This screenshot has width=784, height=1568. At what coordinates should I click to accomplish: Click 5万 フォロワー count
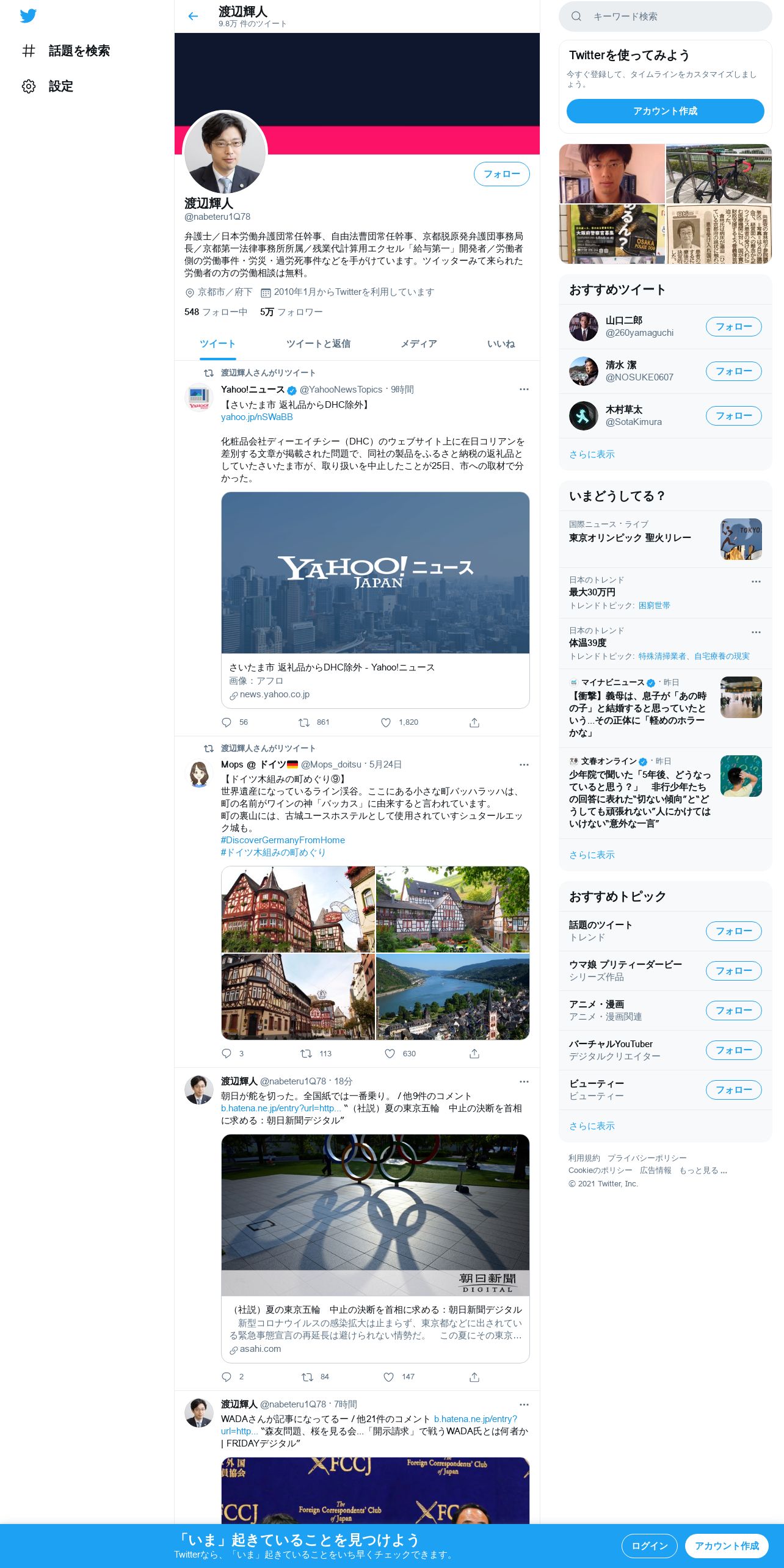(291, 312)
